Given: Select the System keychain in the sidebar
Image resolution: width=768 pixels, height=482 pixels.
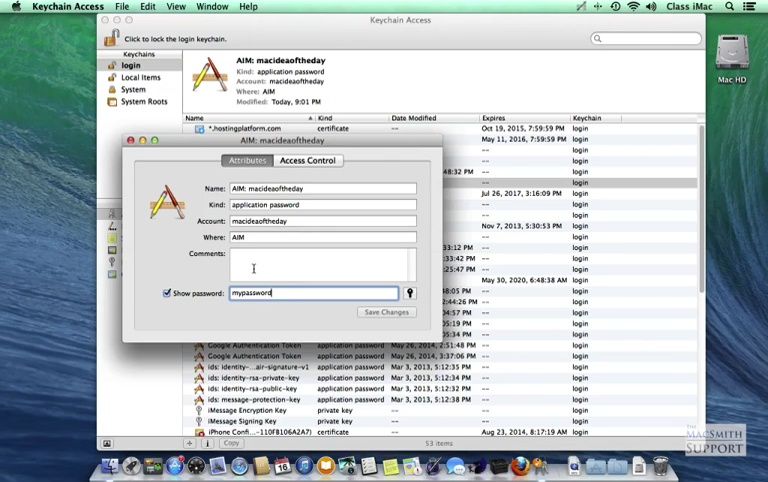Looking at the screenshot, I should (x=140, y=90).
